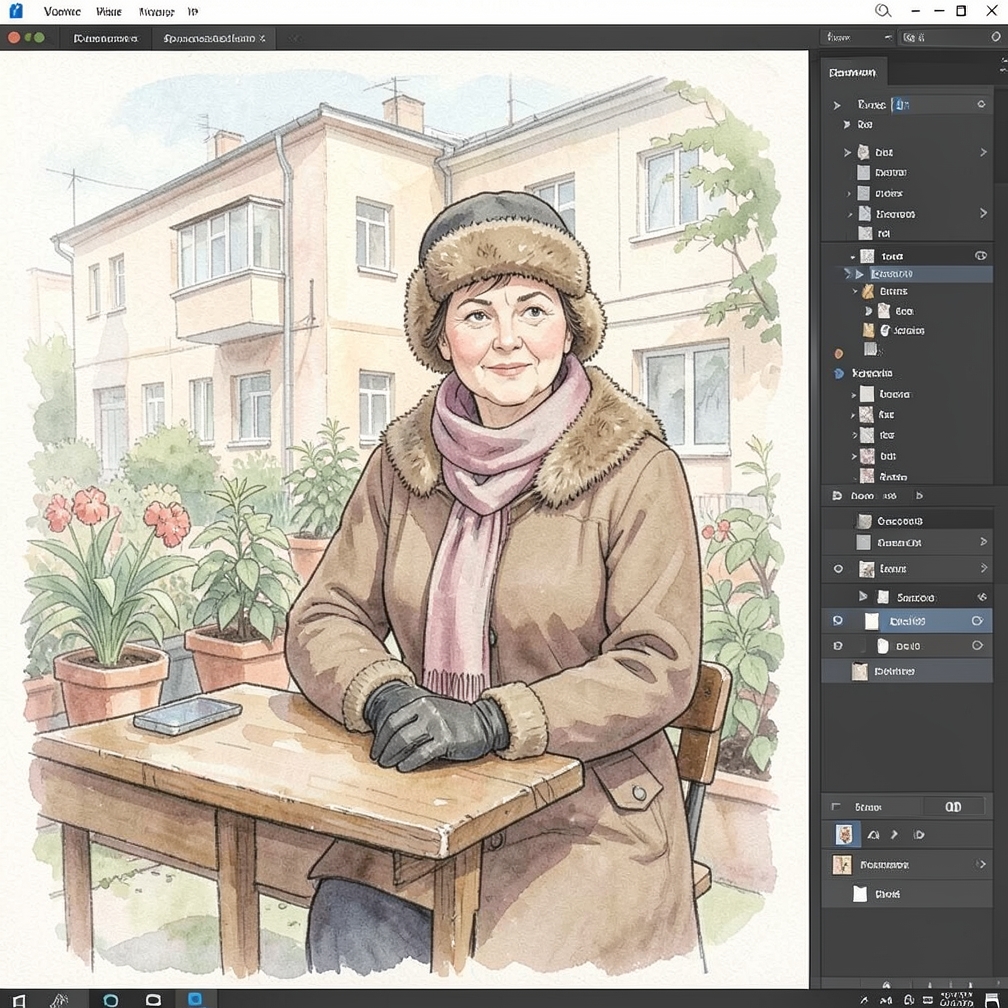The height and width of the screenshot is (1008, 1008).
Task: Open the notification icon ending the taskbar
Action: click(991, 1000)
